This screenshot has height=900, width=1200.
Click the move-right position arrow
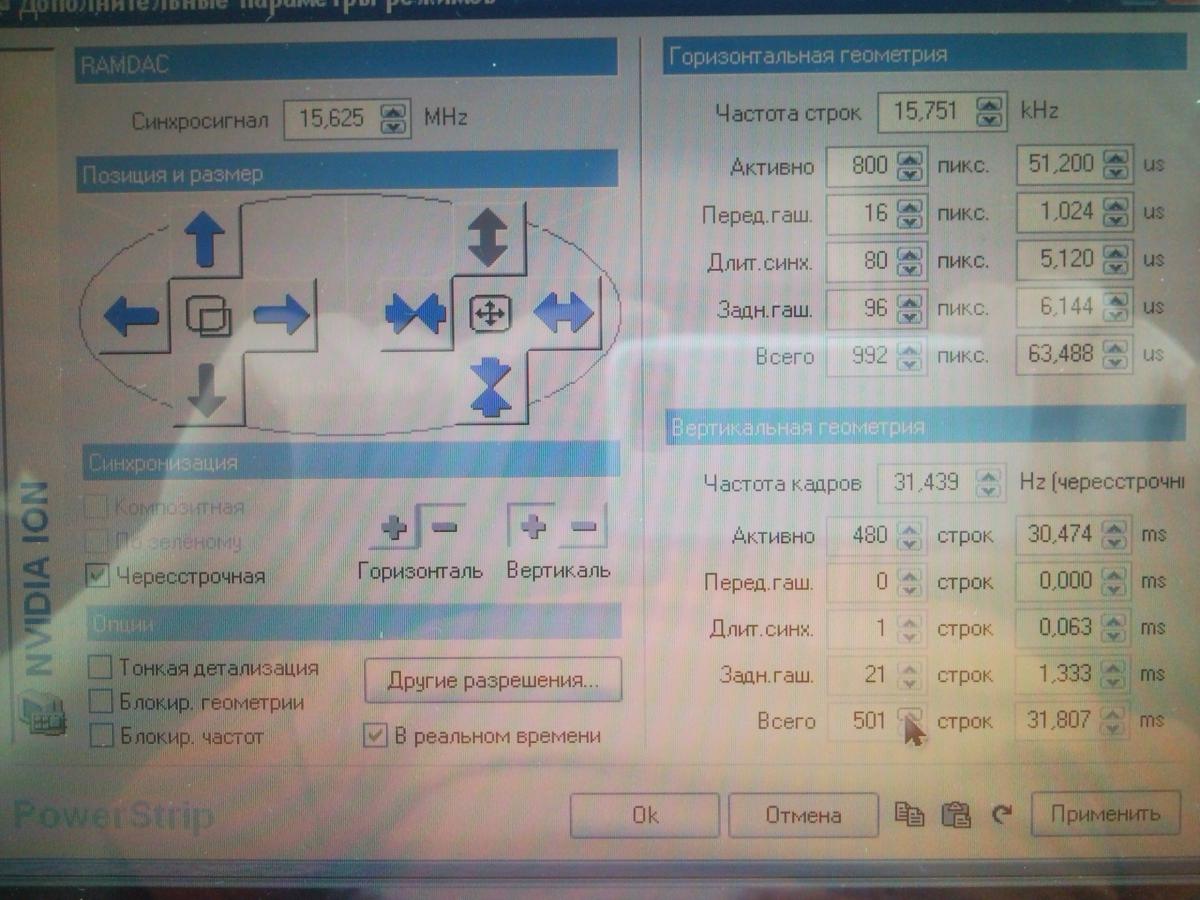click(x=281, y=317)
